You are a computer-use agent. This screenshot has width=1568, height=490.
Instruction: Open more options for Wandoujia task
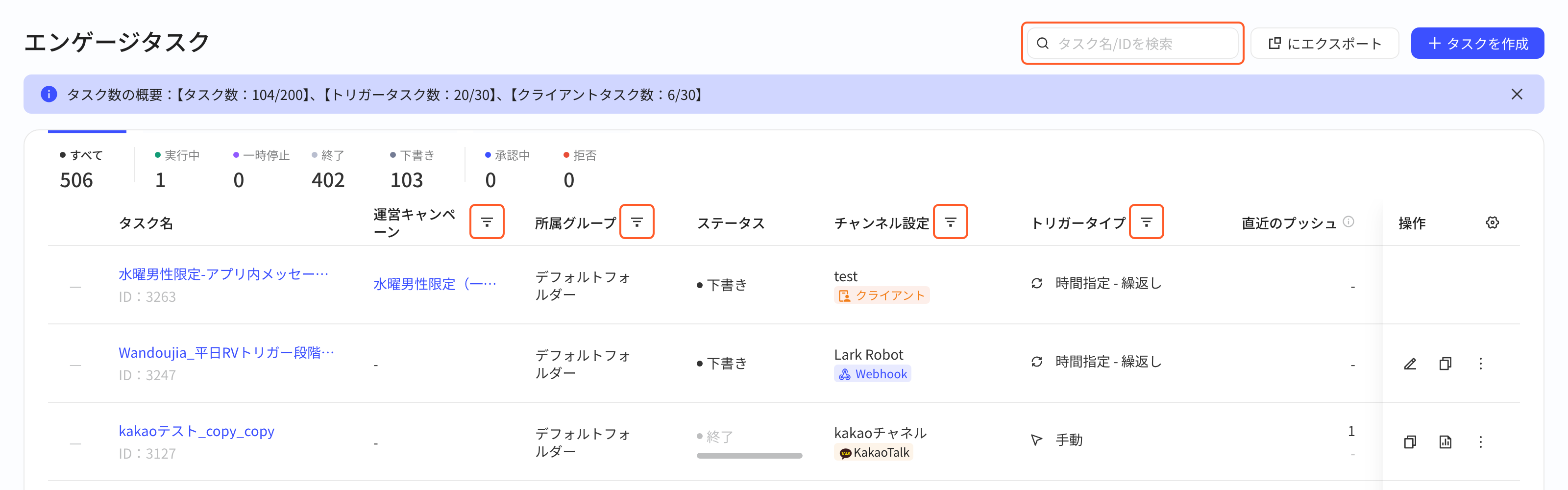tap(1480, 364)
